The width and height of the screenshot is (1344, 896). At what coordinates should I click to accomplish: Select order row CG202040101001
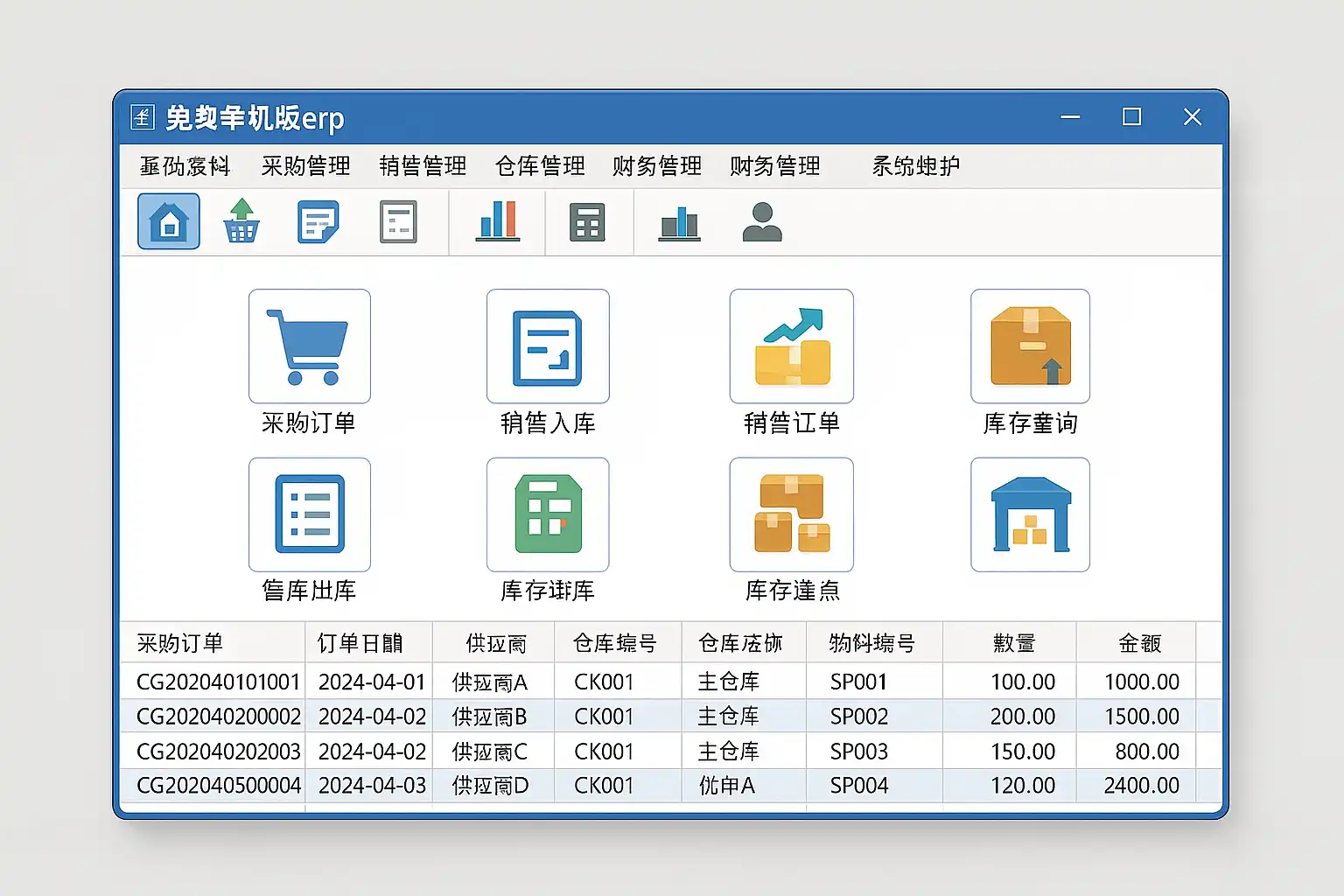click(218, 682)
